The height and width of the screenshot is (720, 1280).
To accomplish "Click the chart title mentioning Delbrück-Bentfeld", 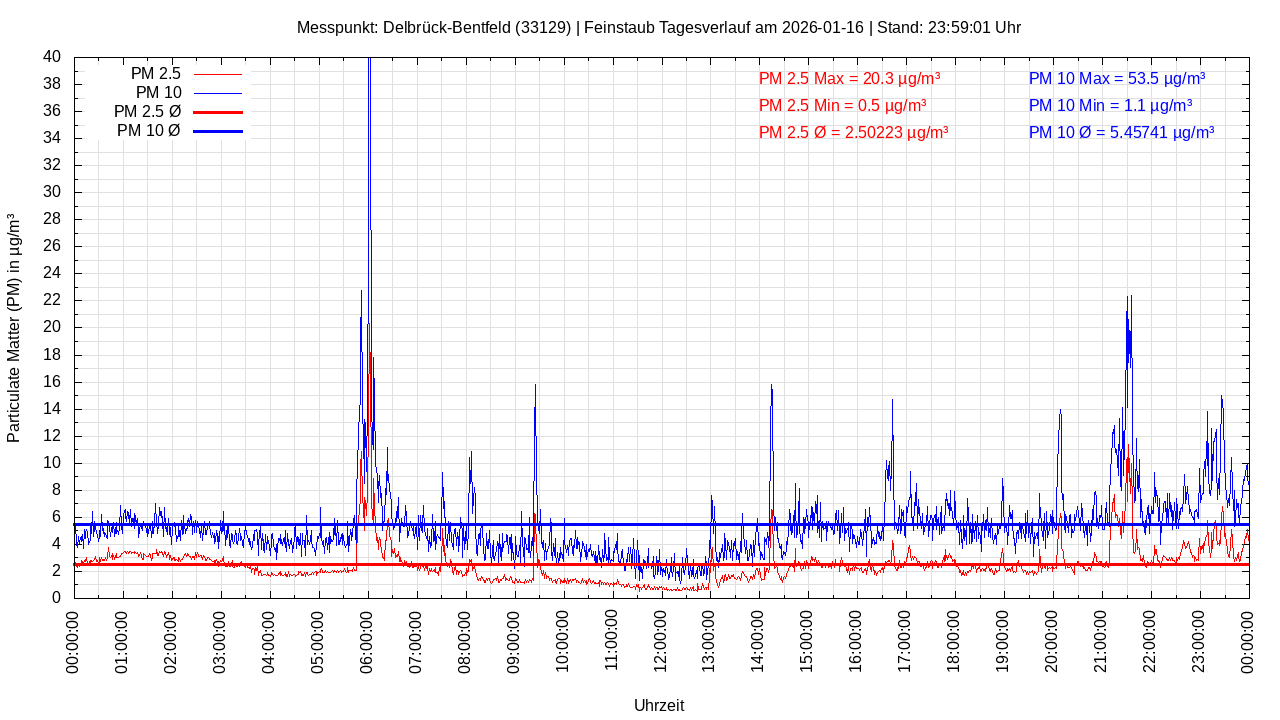I will (x=658, y=27).
